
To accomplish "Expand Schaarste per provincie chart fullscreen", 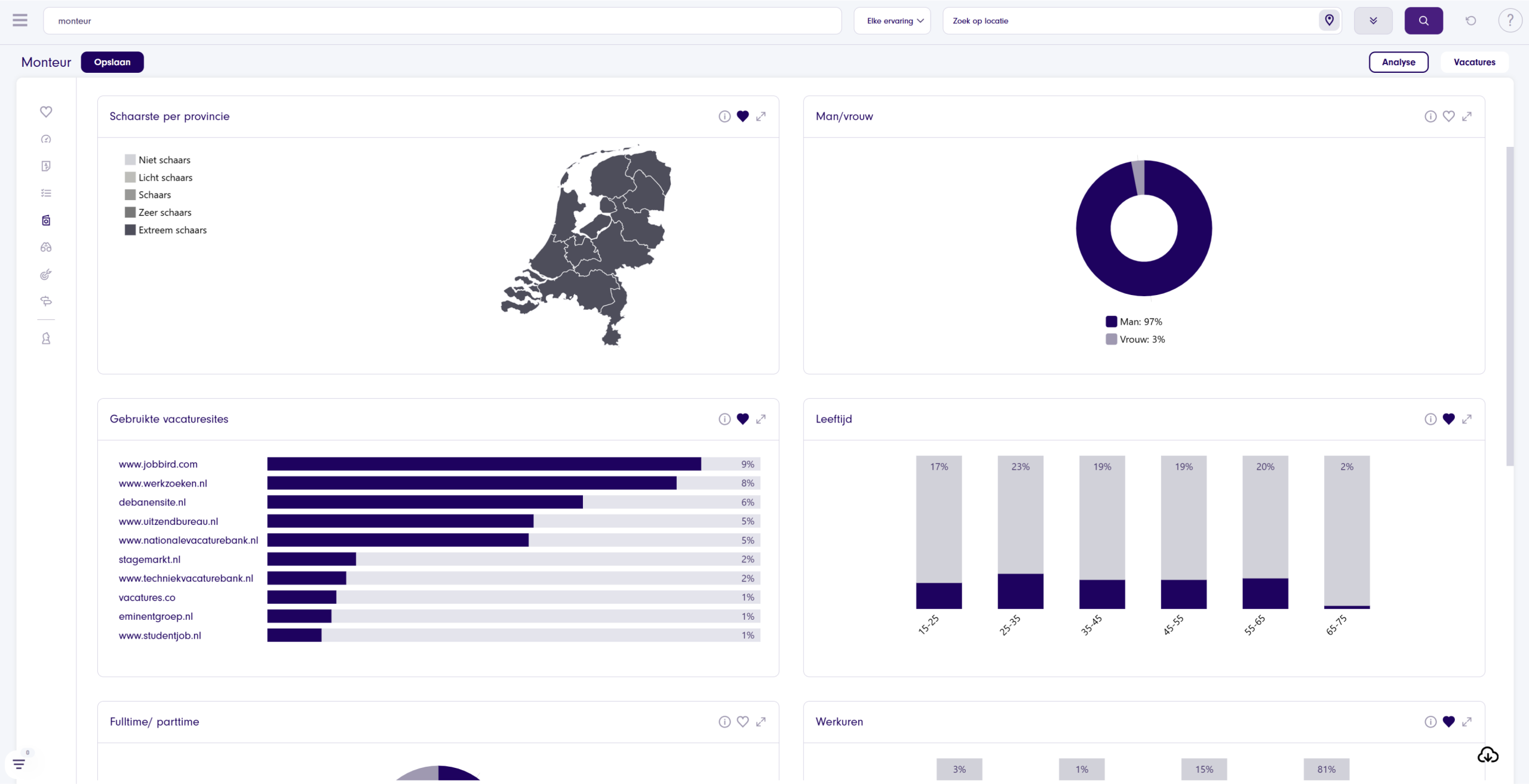I will (x=761, y=116).
